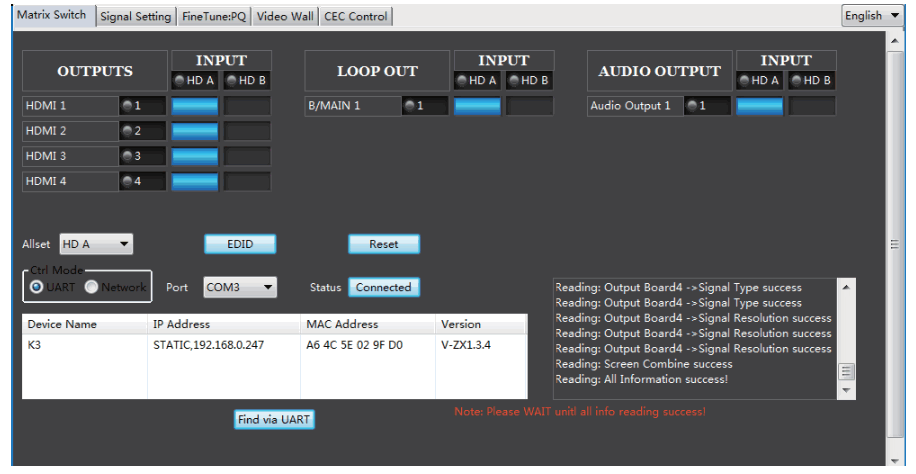Viewport: 916px width, 474px height.
Task: Click the Audio Output 1 indicator numbered 1
Action: [x=707, y=106]
